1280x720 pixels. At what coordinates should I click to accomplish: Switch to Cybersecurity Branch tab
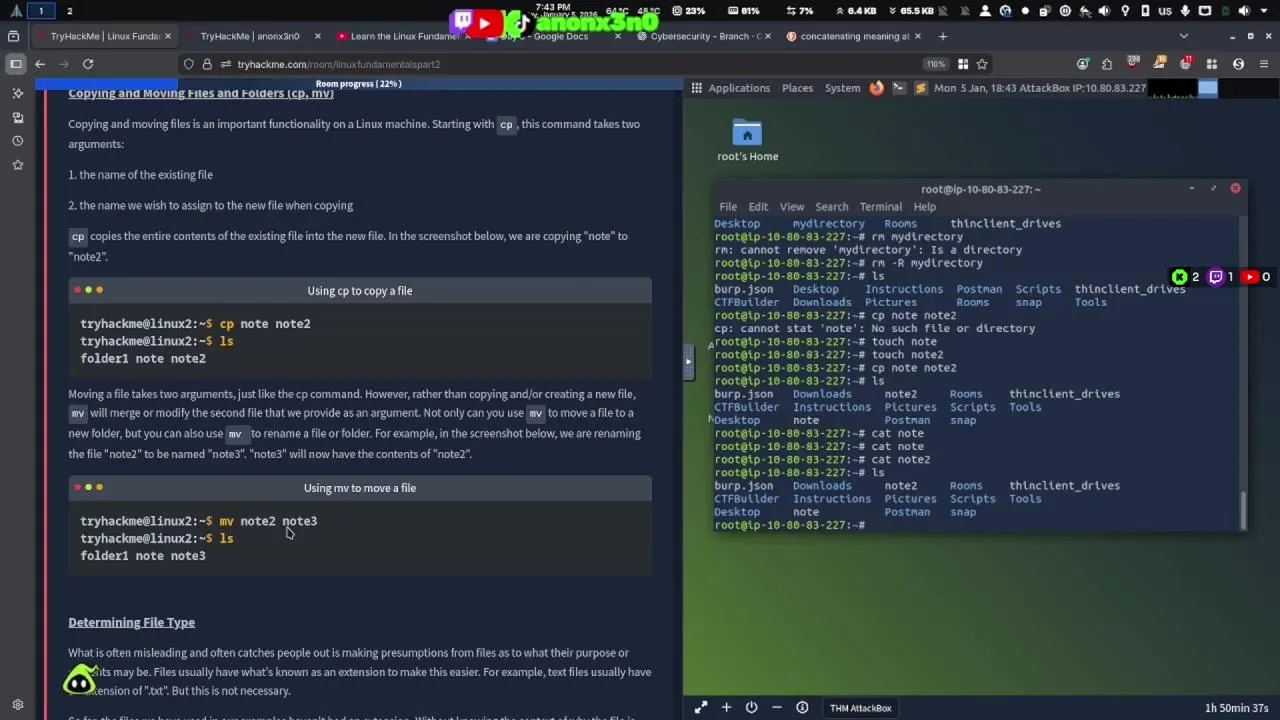705,36
